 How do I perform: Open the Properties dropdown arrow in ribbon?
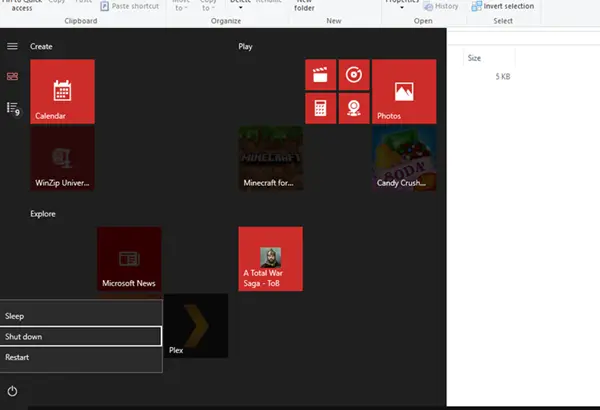click(x=402, y=7)
